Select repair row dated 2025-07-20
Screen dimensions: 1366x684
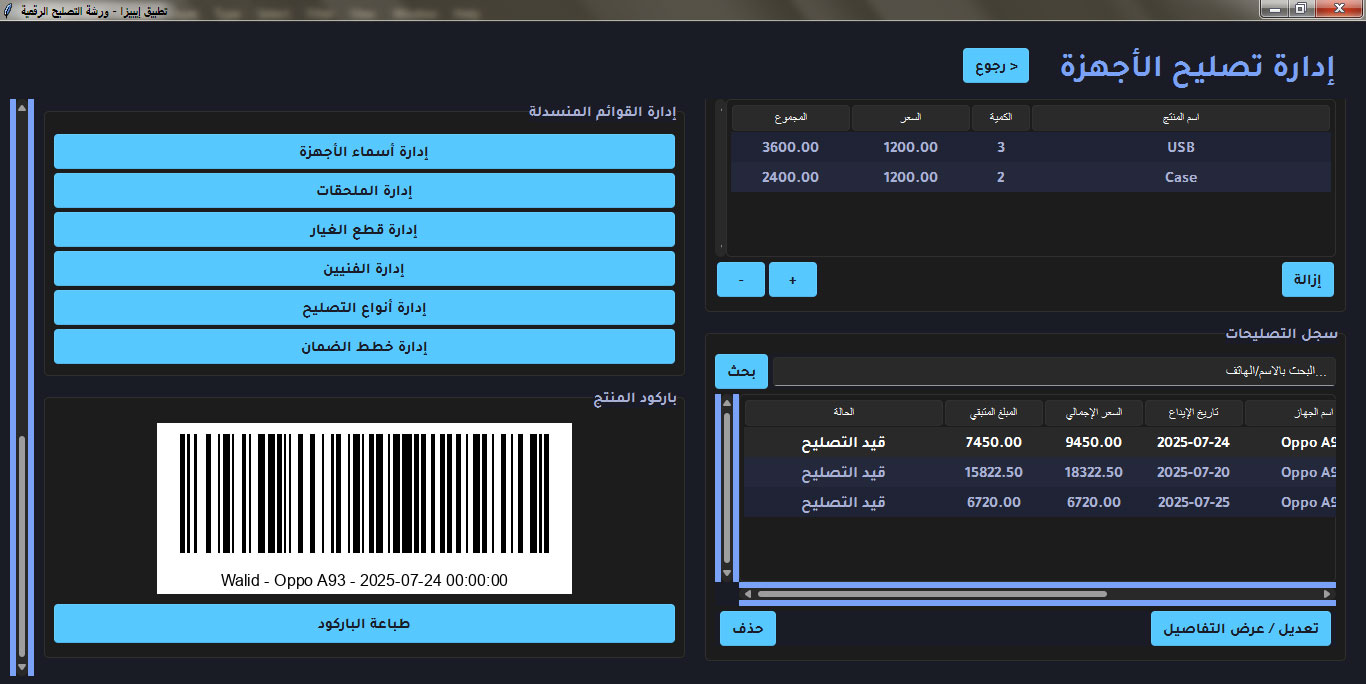(1040, 472)
